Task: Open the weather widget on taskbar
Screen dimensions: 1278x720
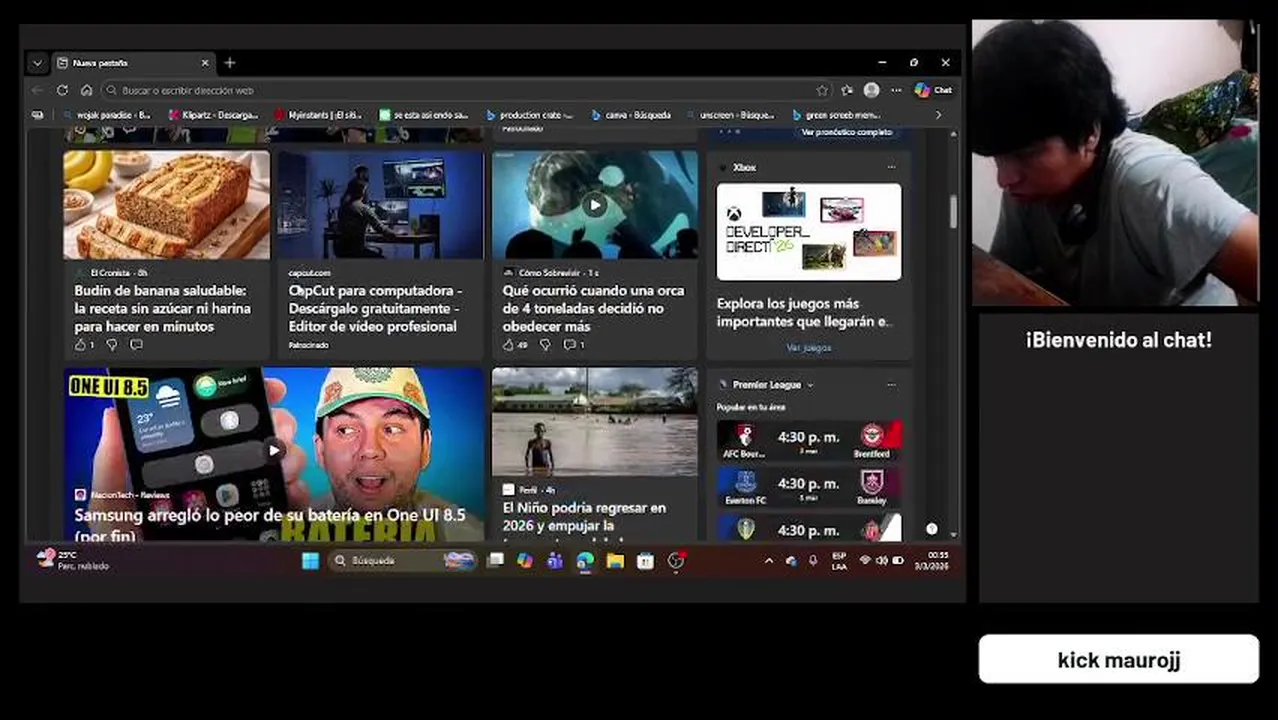Action: click(72, 560)
